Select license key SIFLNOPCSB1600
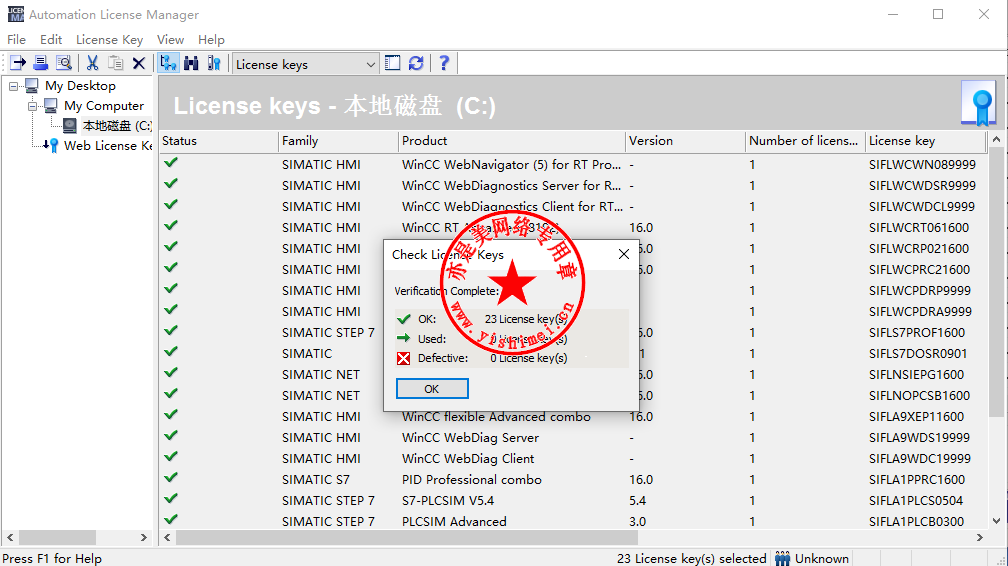 [x=919, y=396]
